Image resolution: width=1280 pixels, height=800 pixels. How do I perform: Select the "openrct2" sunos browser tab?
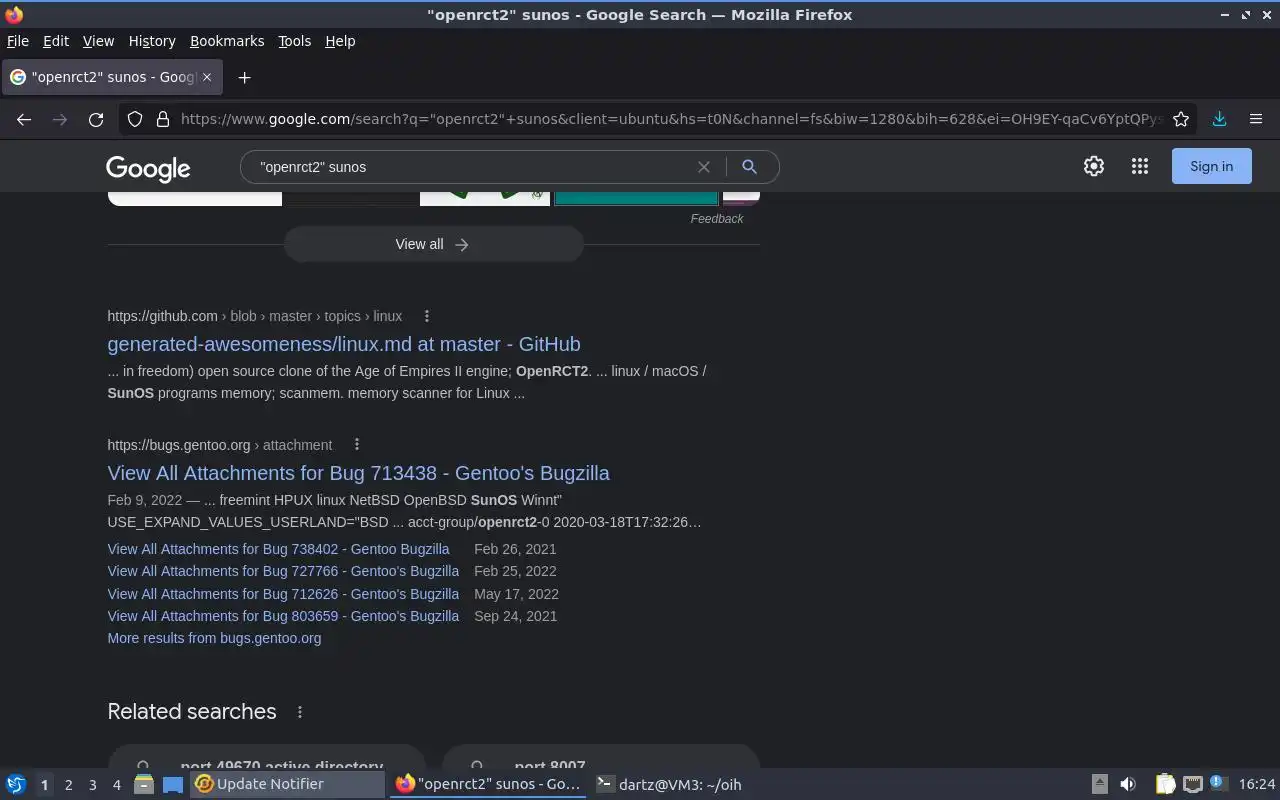point(110,77)
